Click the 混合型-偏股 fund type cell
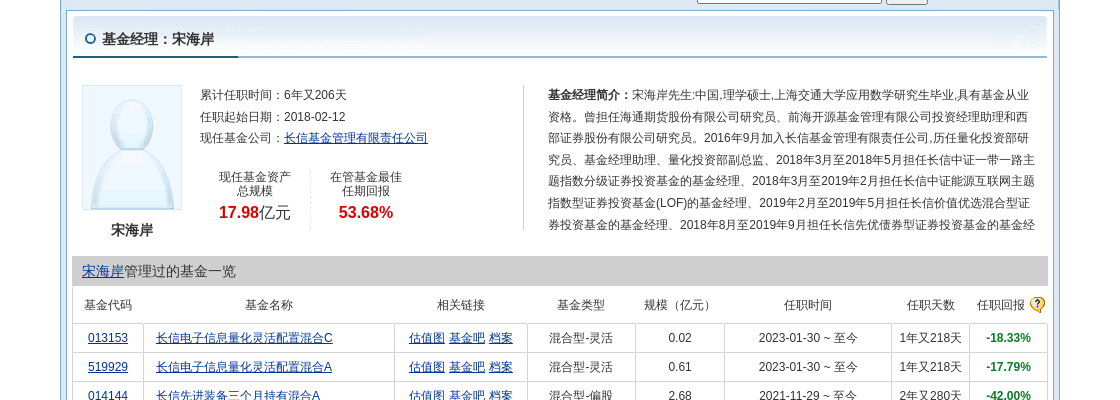The height and width of the screenshot is (400, 1120). [581, 395]
